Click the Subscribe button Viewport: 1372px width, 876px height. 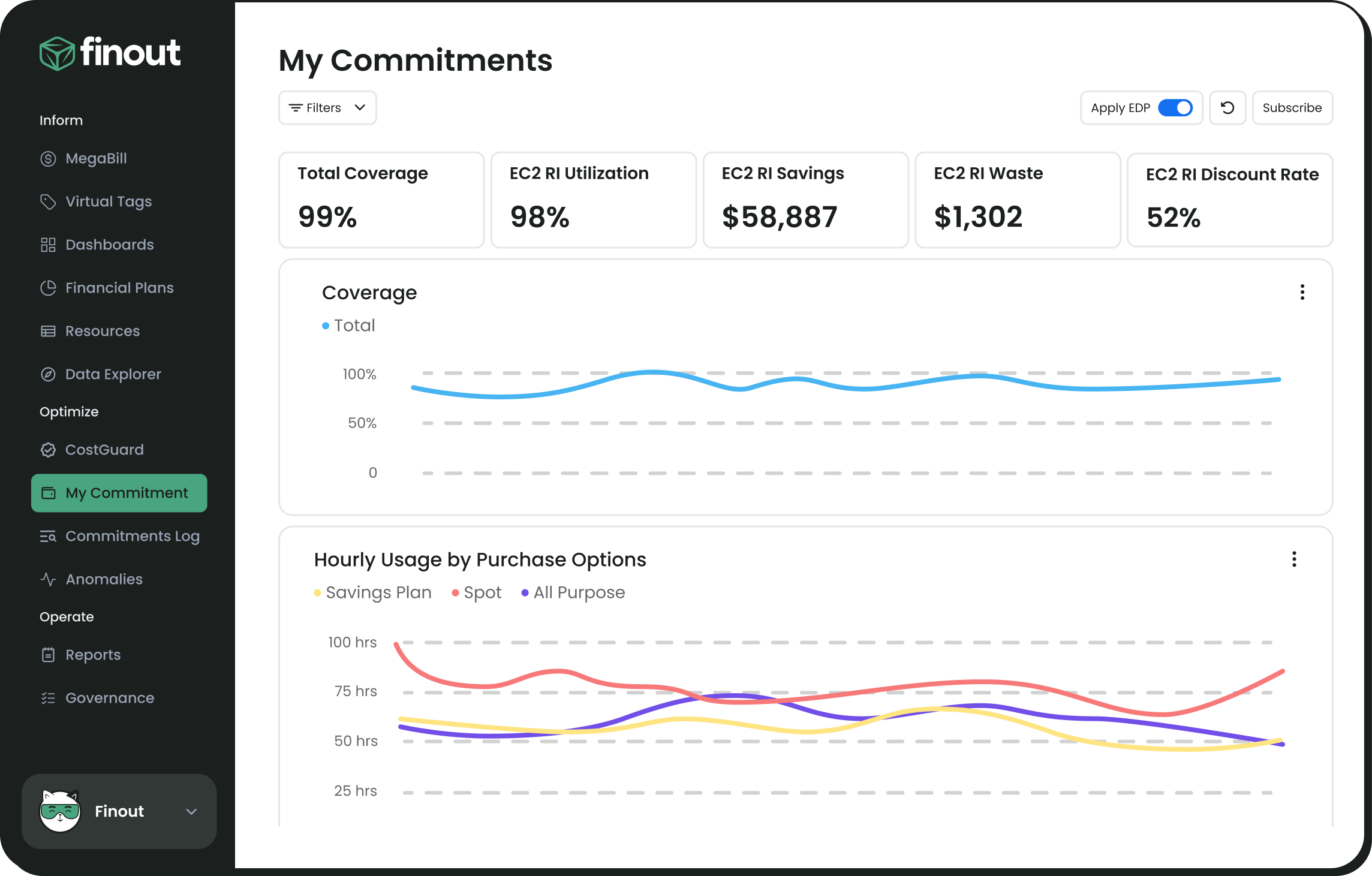(1292, 107)
